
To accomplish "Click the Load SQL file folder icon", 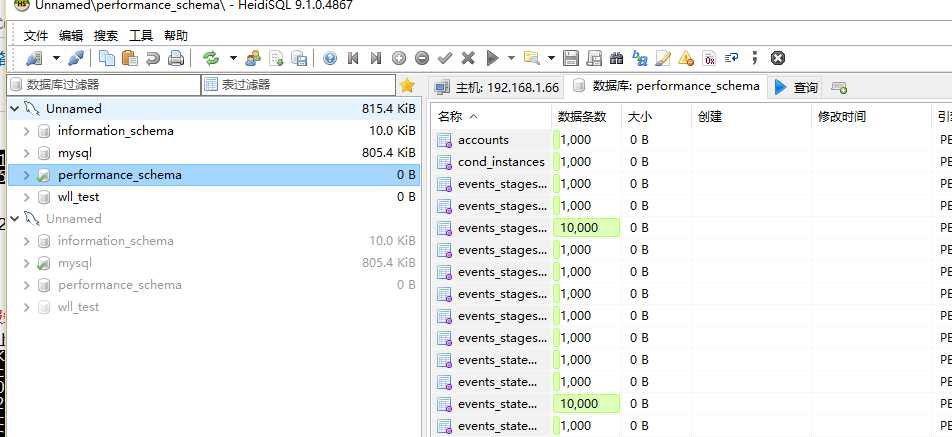I will [531, 58].
